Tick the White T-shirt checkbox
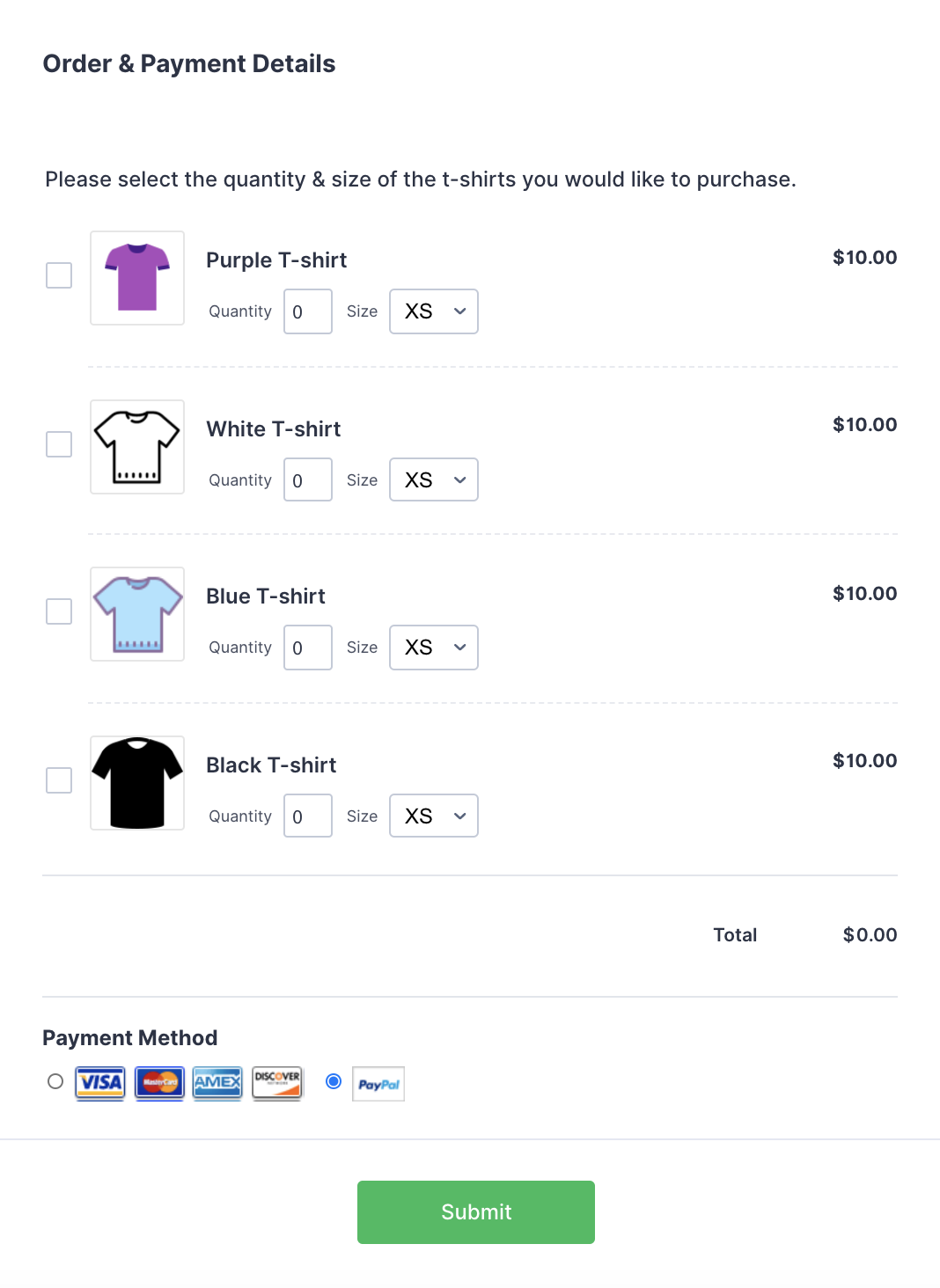The height and width of the screenshot is (1288, 940). point(59,444)
